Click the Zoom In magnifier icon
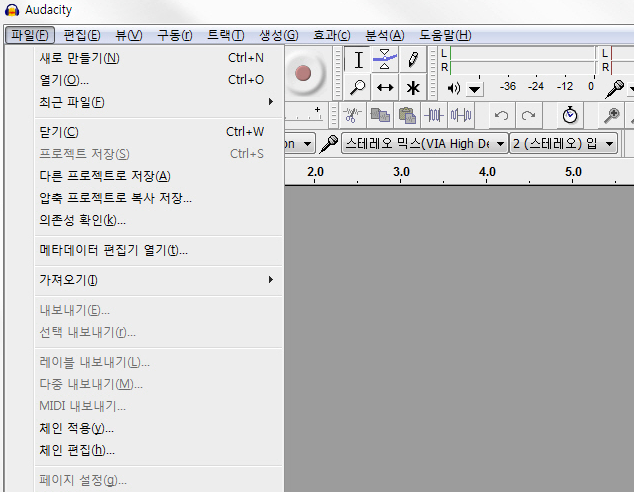 coord(611,116)
